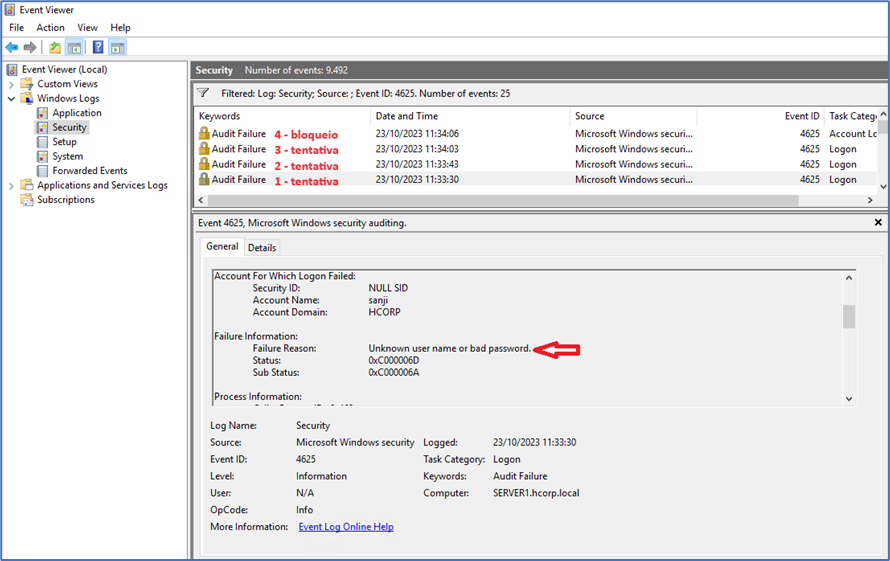Screen dimensions: 890x561
Task: Open the Event Log Online Help link
Action: pyautogui.click(x=345, y=527)
